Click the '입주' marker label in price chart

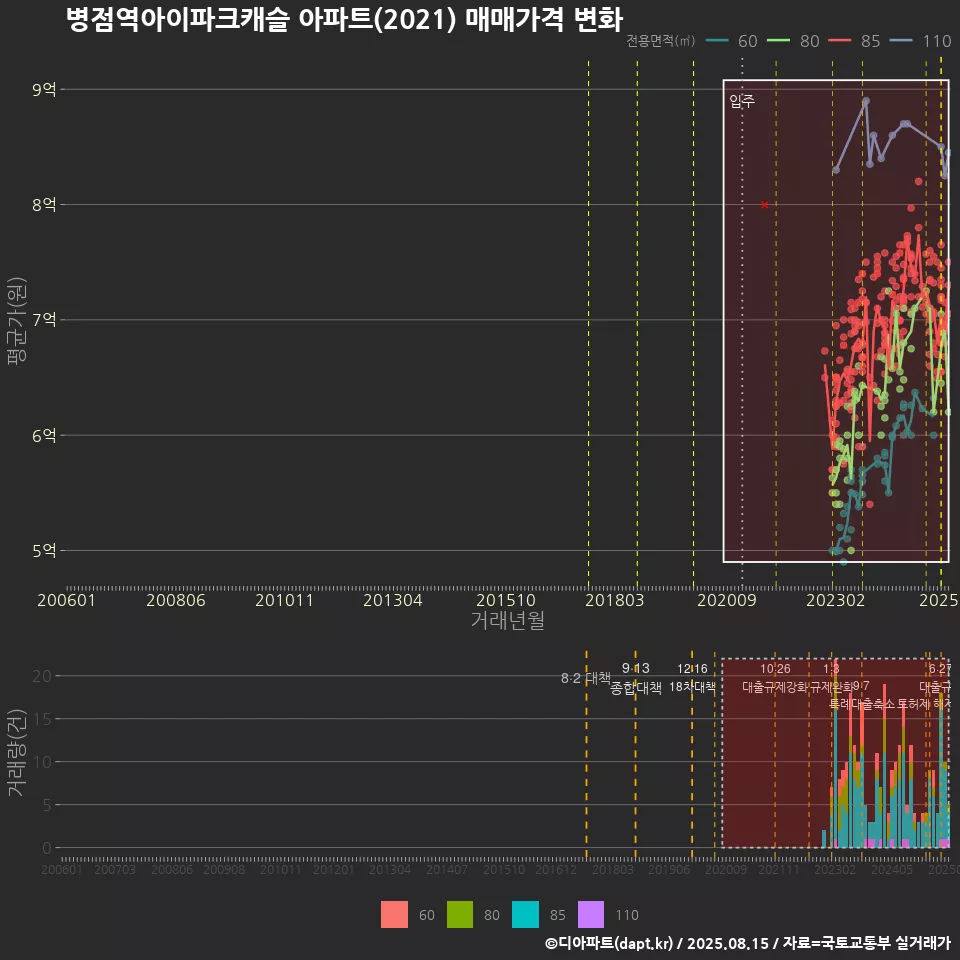point(742,101)
